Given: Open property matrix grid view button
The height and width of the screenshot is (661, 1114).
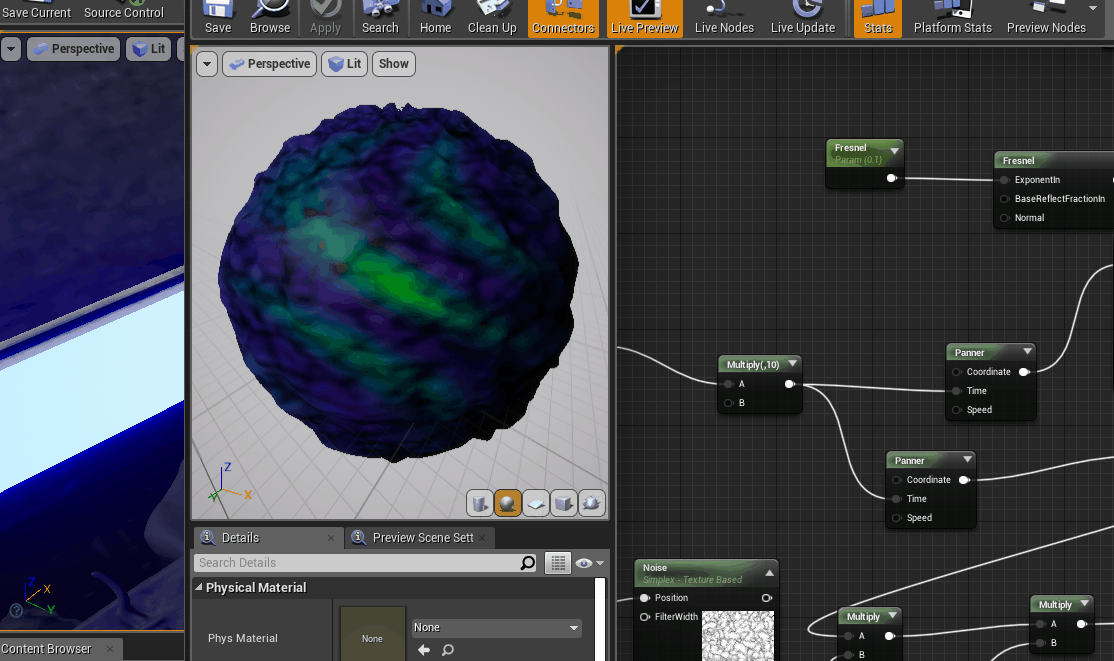Looking at the screenshot, I should click(558, 563).
